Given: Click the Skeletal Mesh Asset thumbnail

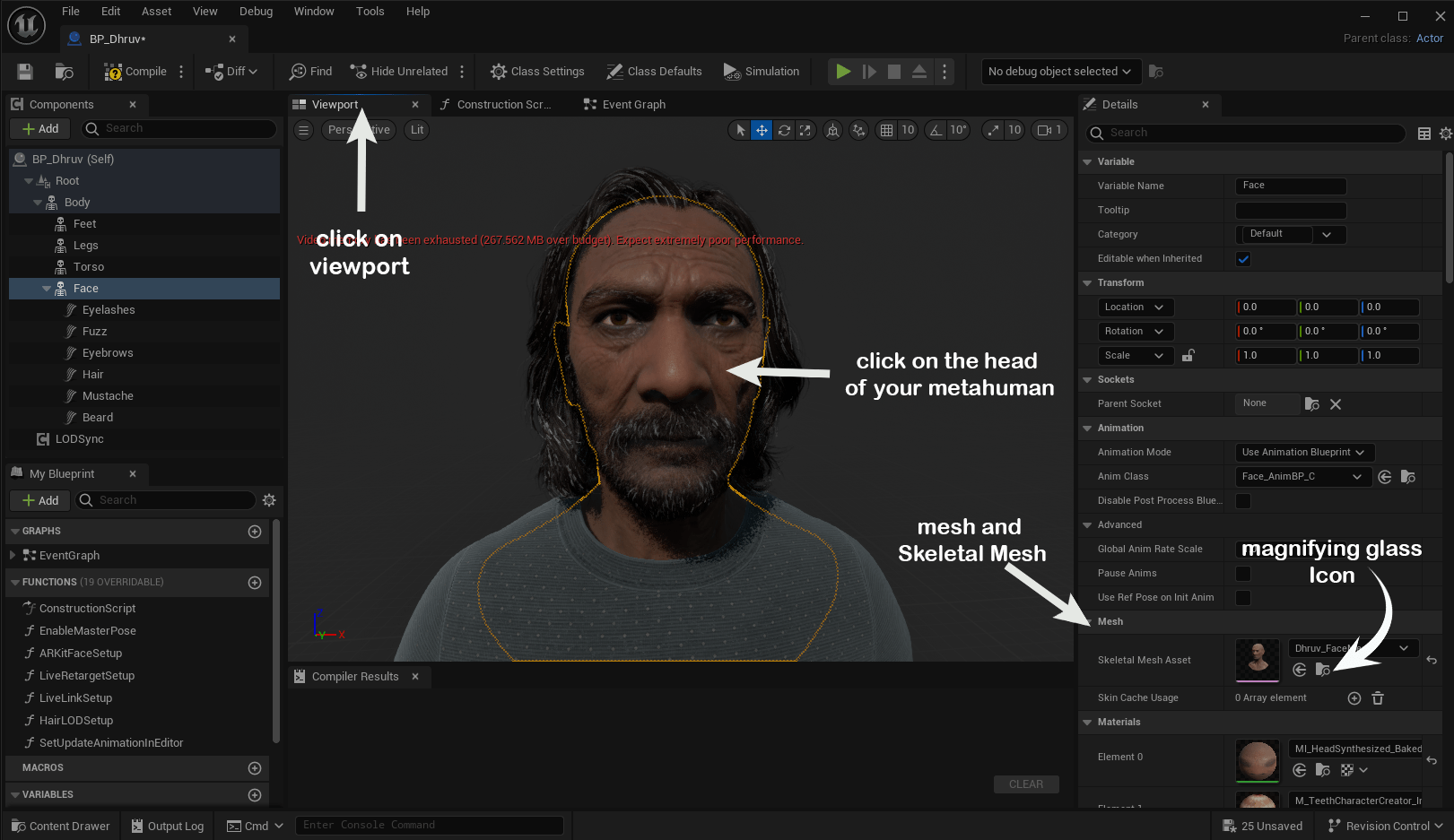Looking at the screenshot, I should point(1258,660).
